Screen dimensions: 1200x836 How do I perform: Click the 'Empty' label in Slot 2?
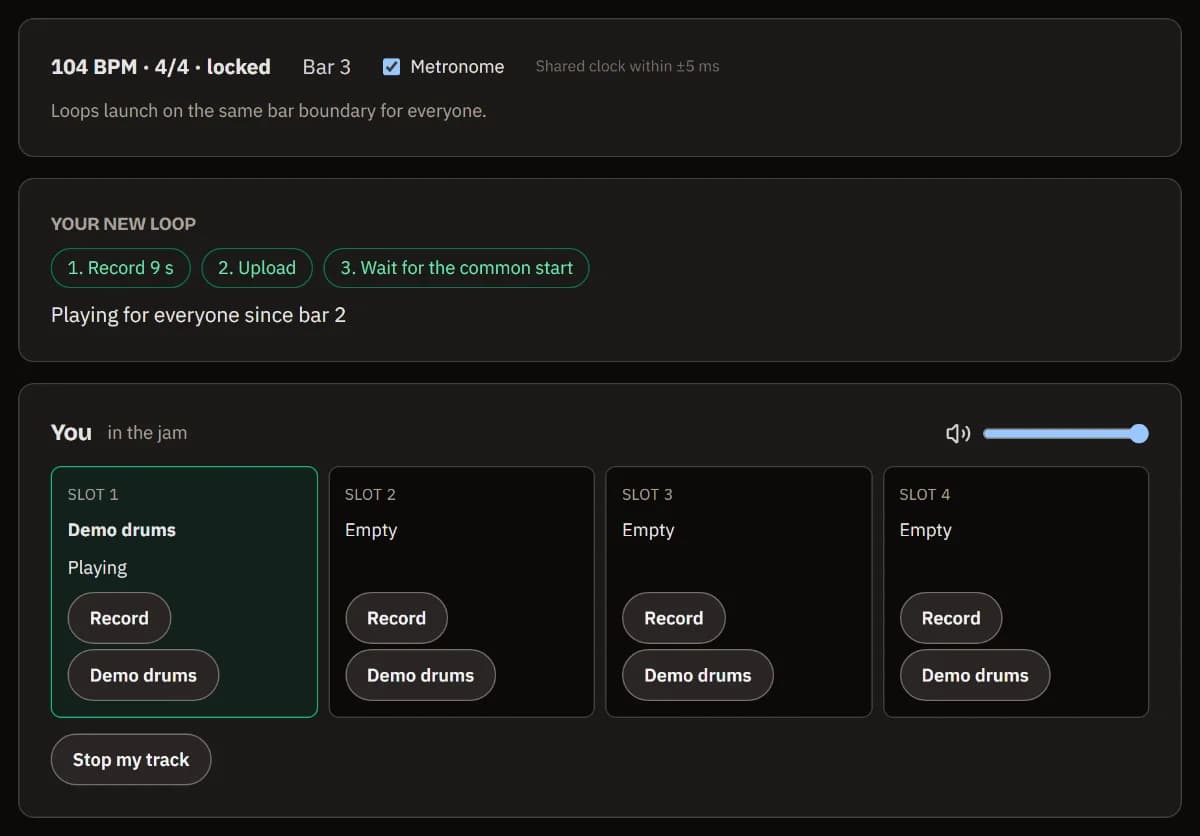(x=371, y=530)
